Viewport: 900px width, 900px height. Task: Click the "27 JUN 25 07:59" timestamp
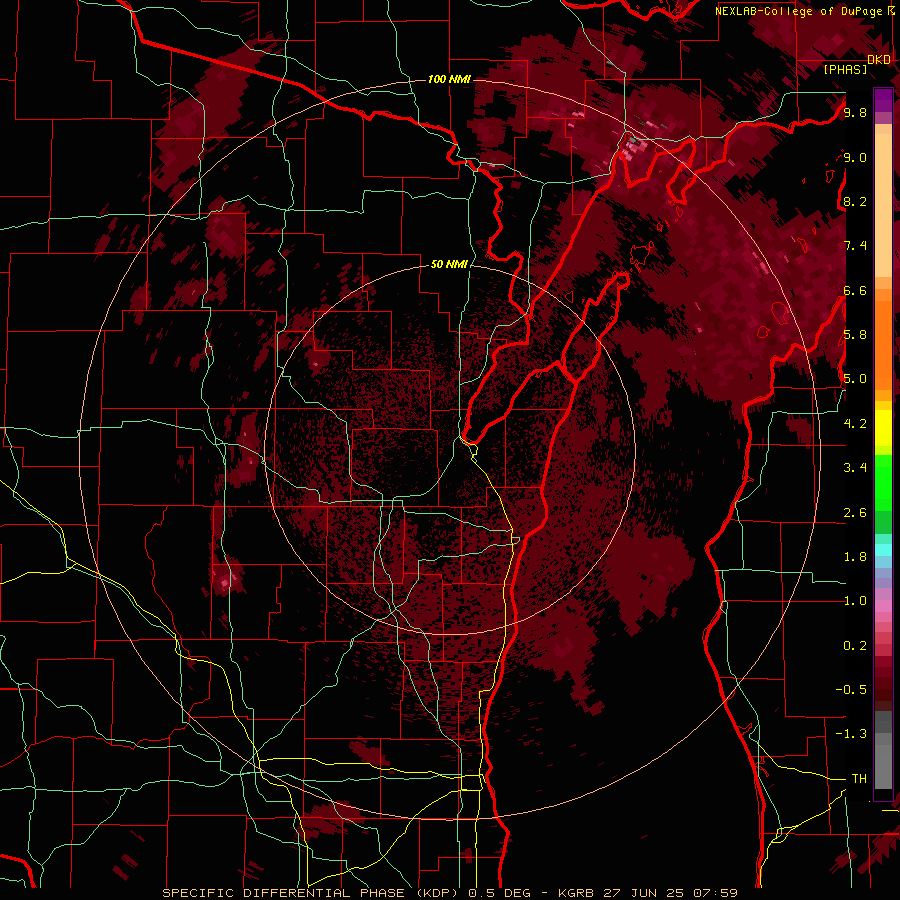coord(670,893)
